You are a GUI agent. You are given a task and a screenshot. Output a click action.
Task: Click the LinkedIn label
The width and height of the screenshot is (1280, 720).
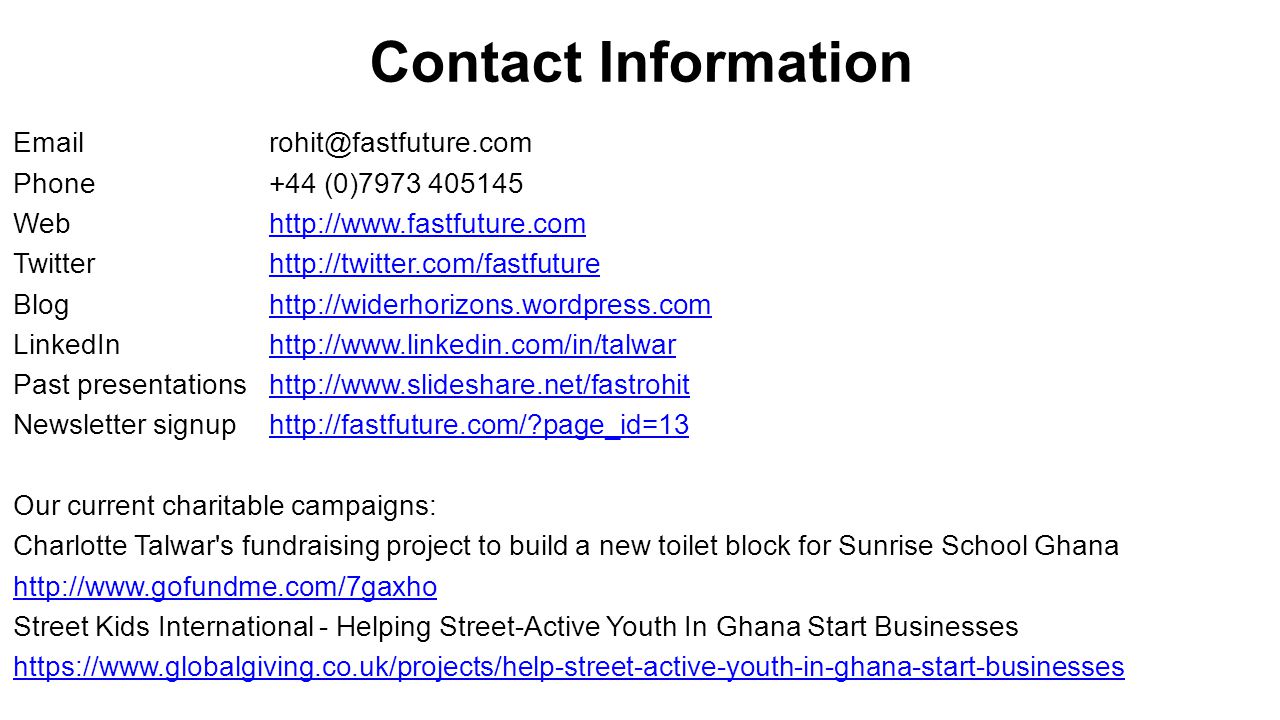point(66,345)
